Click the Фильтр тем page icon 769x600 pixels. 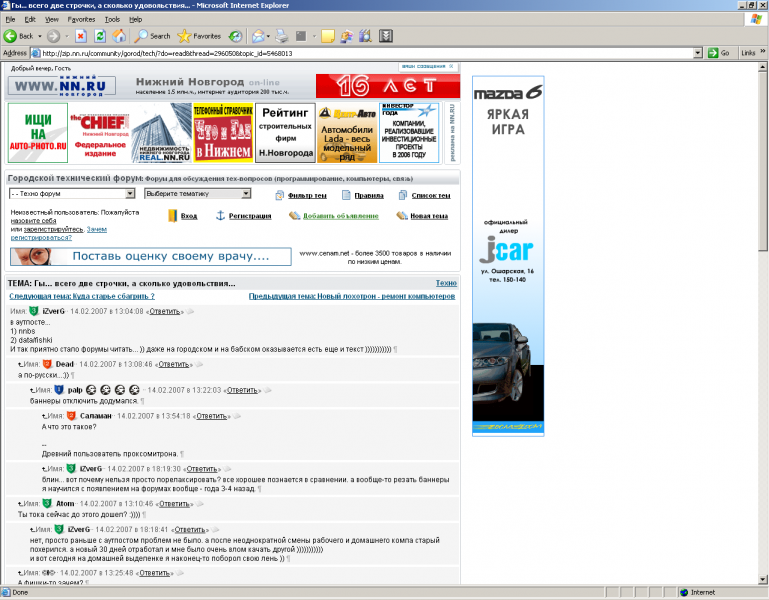click(x=279, y=195)
